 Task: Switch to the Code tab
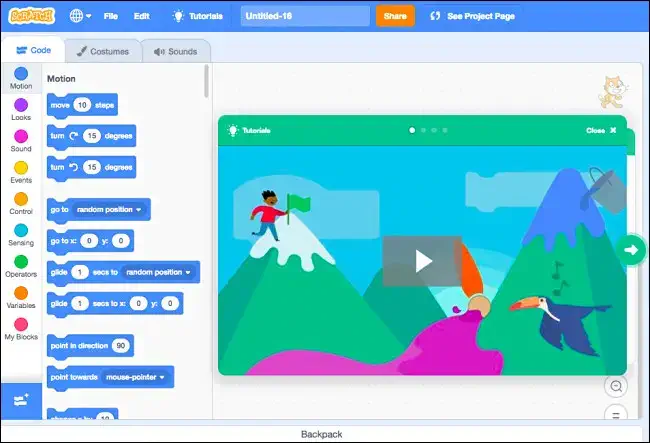pos(33,50)
